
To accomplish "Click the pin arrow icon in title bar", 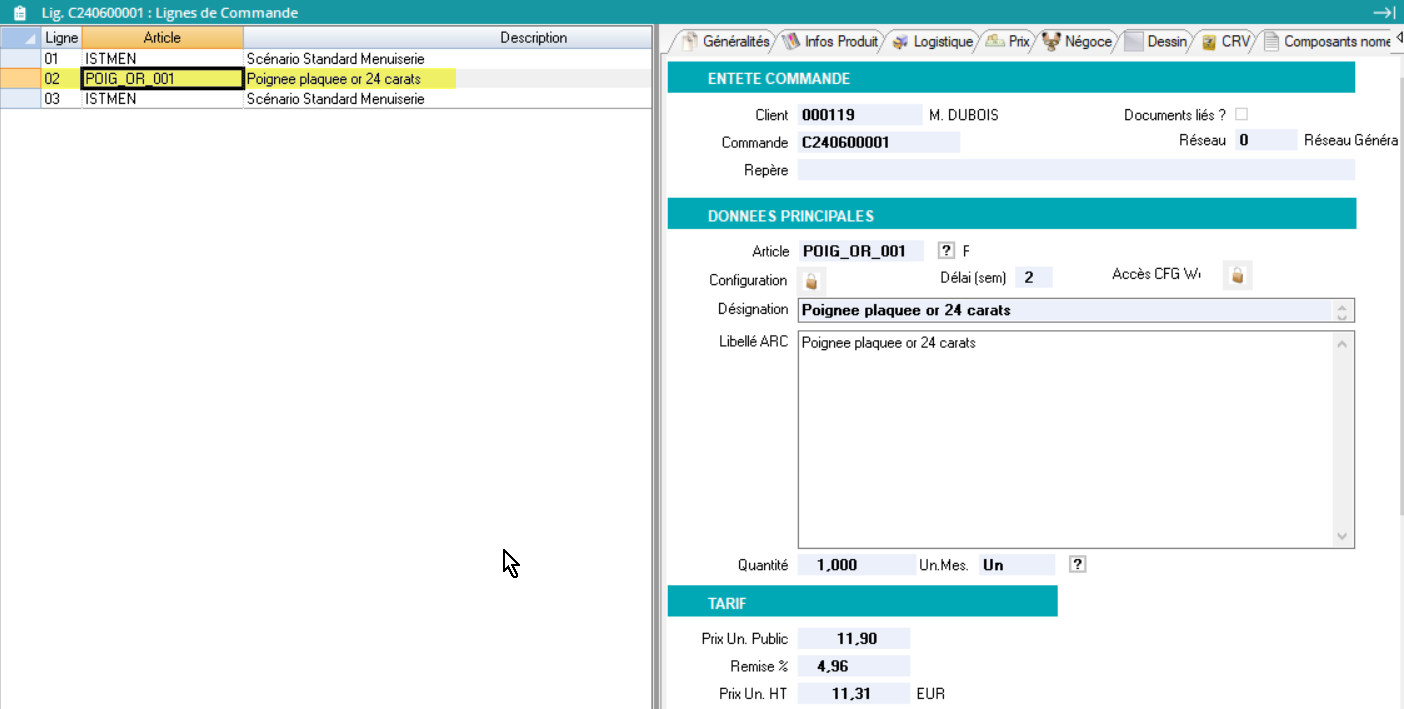I will (x=1384, y=12).
